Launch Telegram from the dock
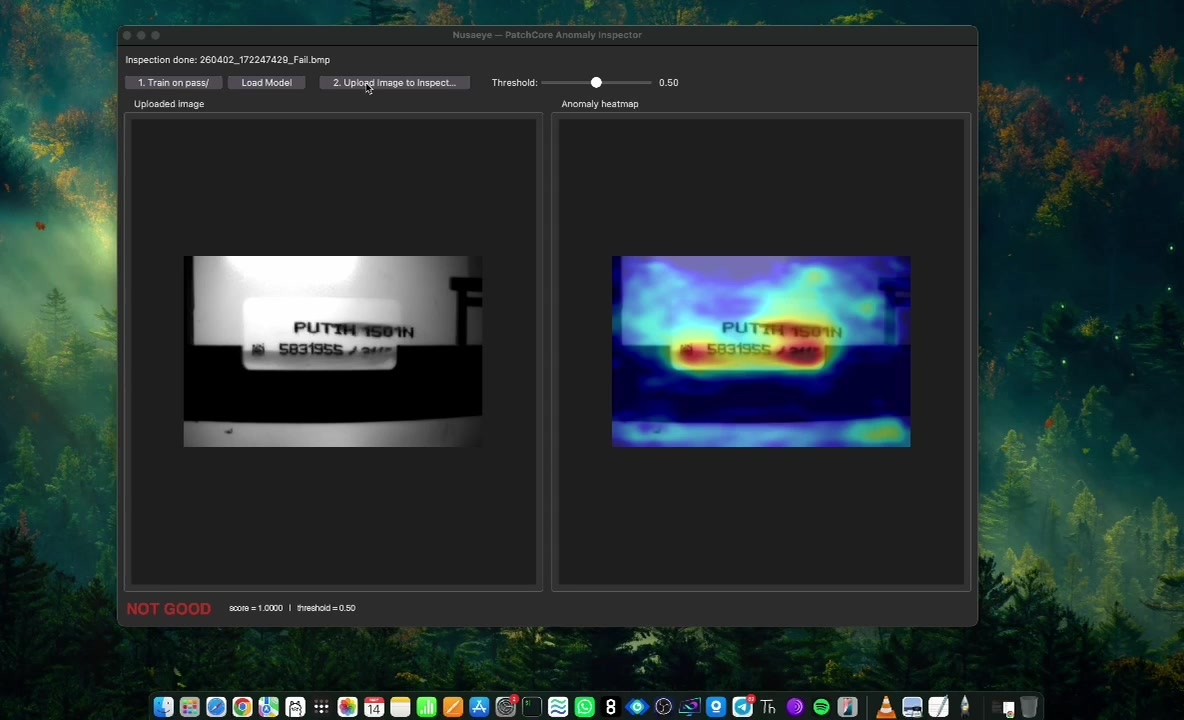Viewport: 1184px width, 720px height. pos(742,707)
